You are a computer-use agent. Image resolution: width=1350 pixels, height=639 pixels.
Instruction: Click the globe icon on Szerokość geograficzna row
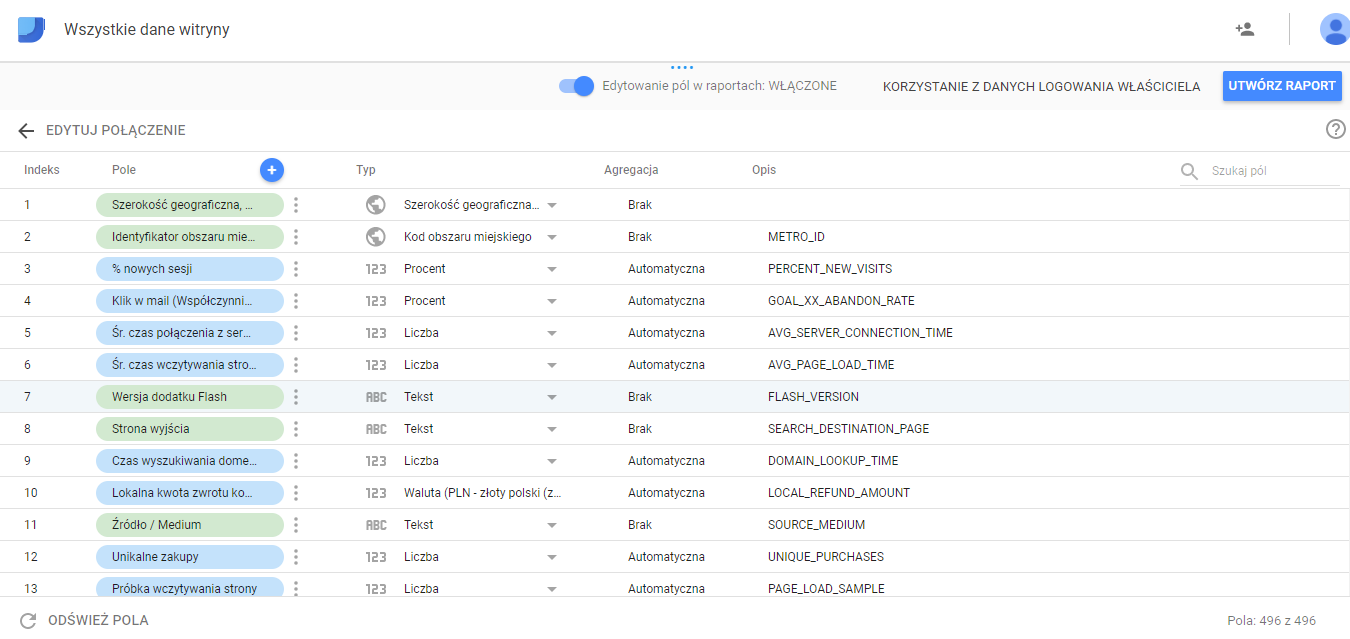376,204
